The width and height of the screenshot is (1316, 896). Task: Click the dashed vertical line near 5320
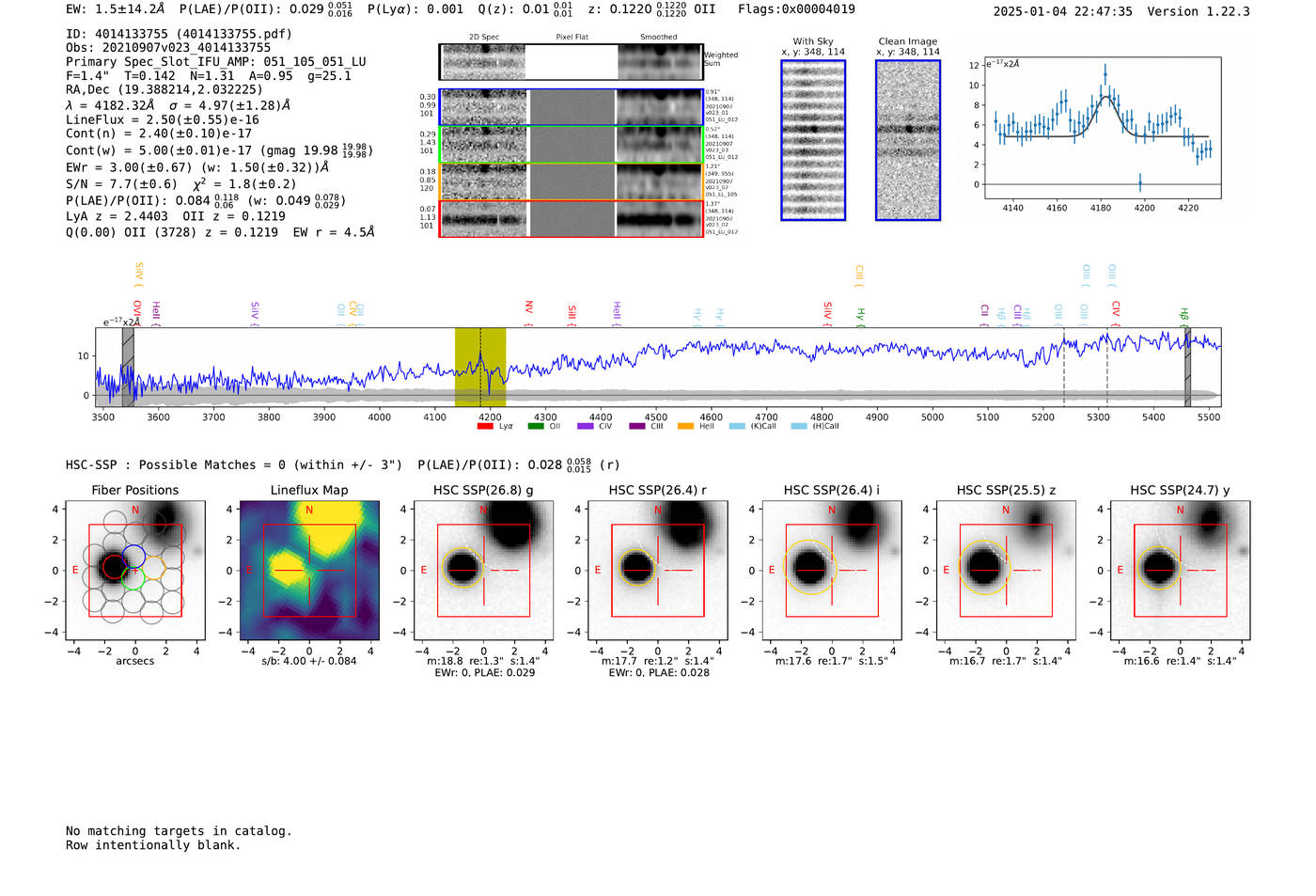pos(1107,367)
